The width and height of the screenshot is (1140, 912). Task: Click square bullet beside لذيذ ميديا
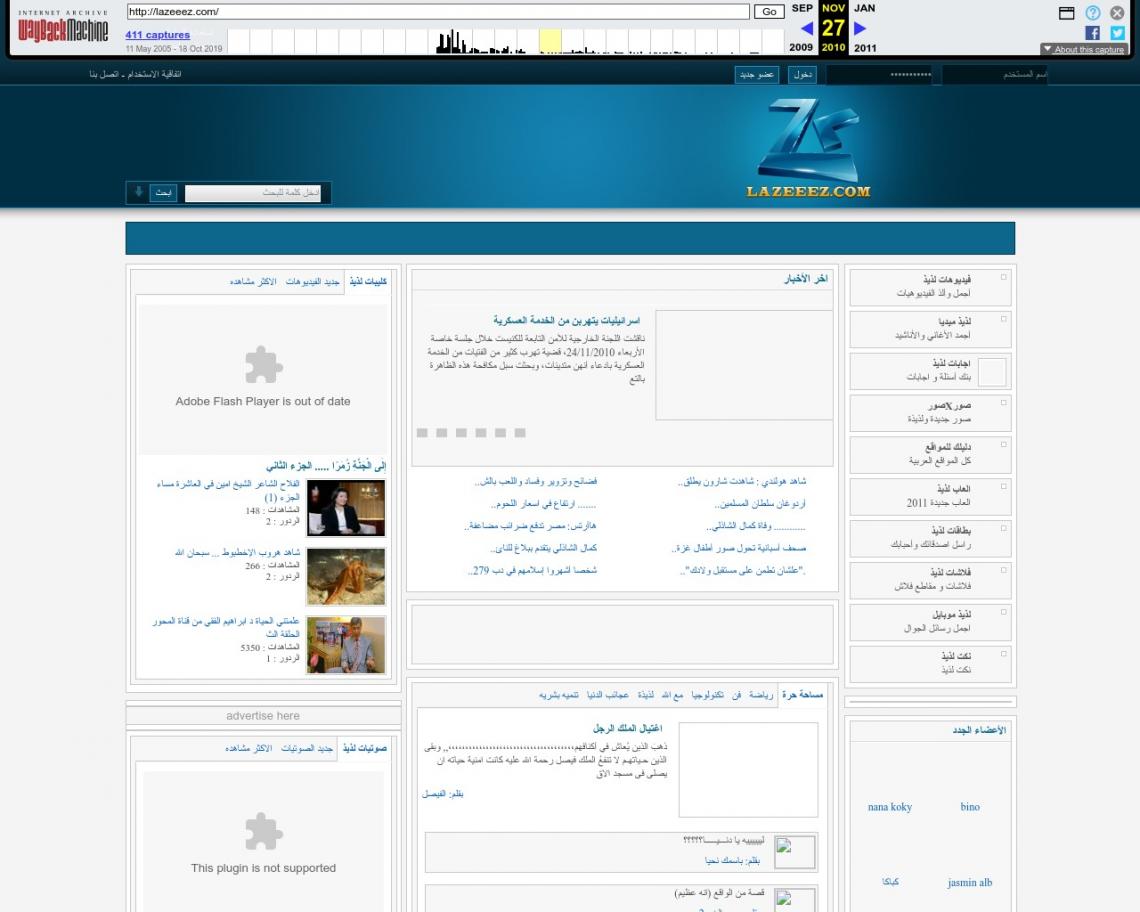point(1003,319)
